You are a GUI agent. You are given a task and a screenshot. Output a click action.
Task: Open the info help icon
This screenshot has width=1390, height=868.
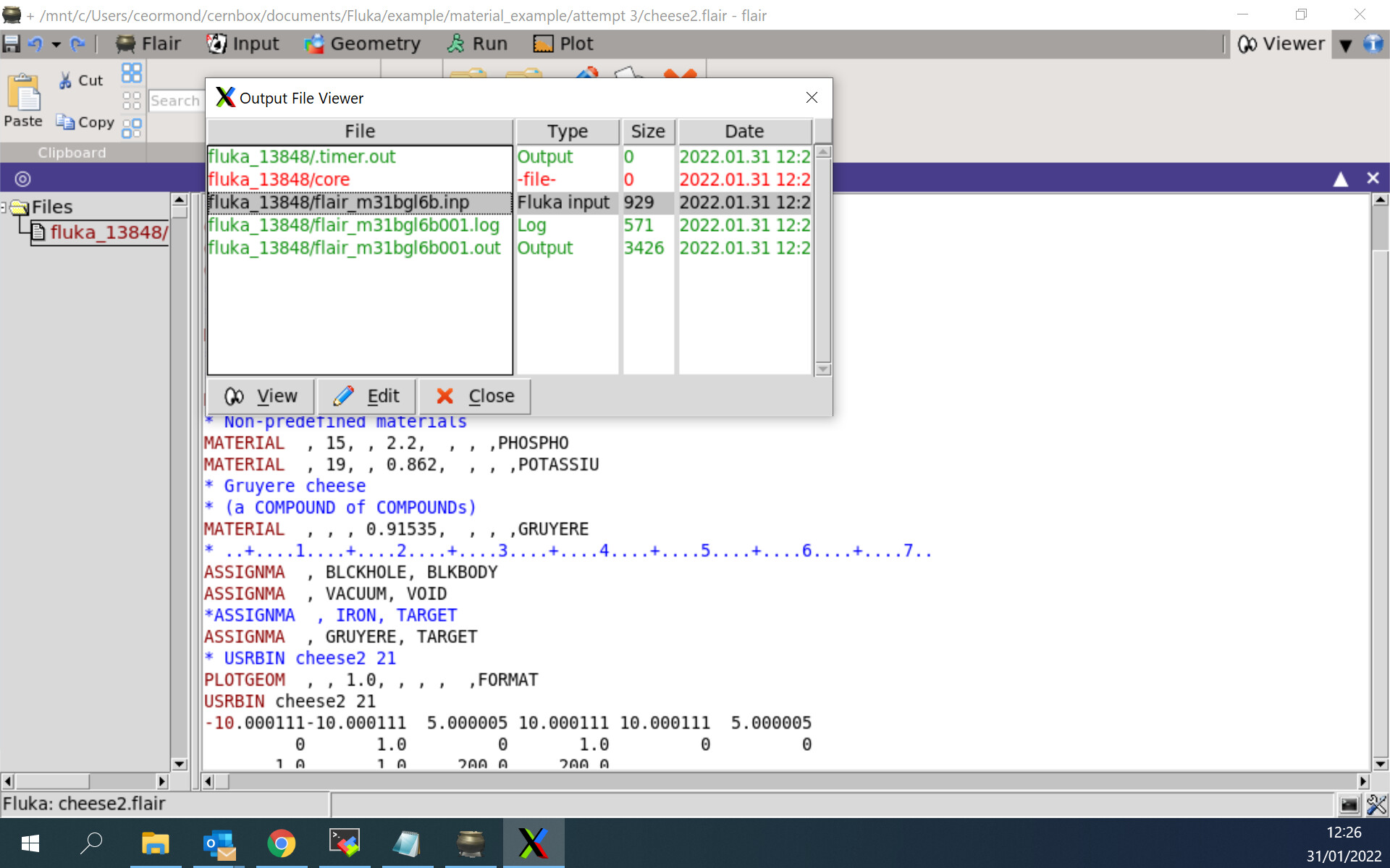click(x=1373, y=44)
